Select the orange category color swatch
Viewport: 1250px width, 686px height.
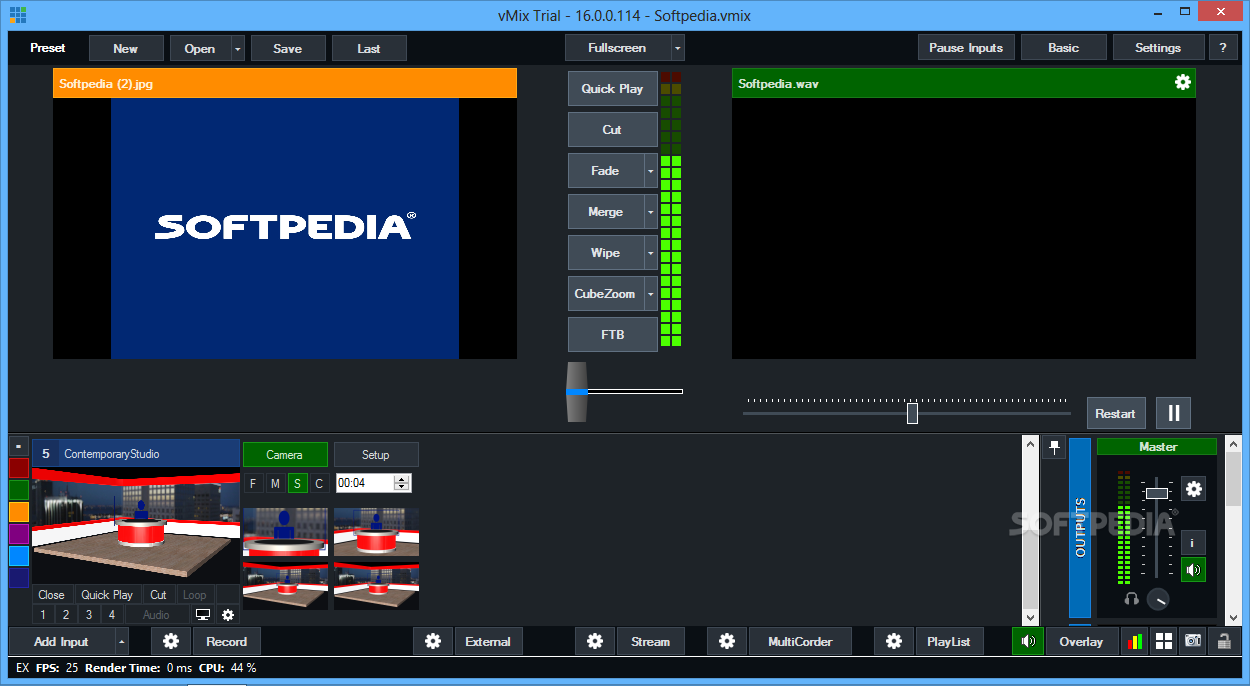pos(19,511)
